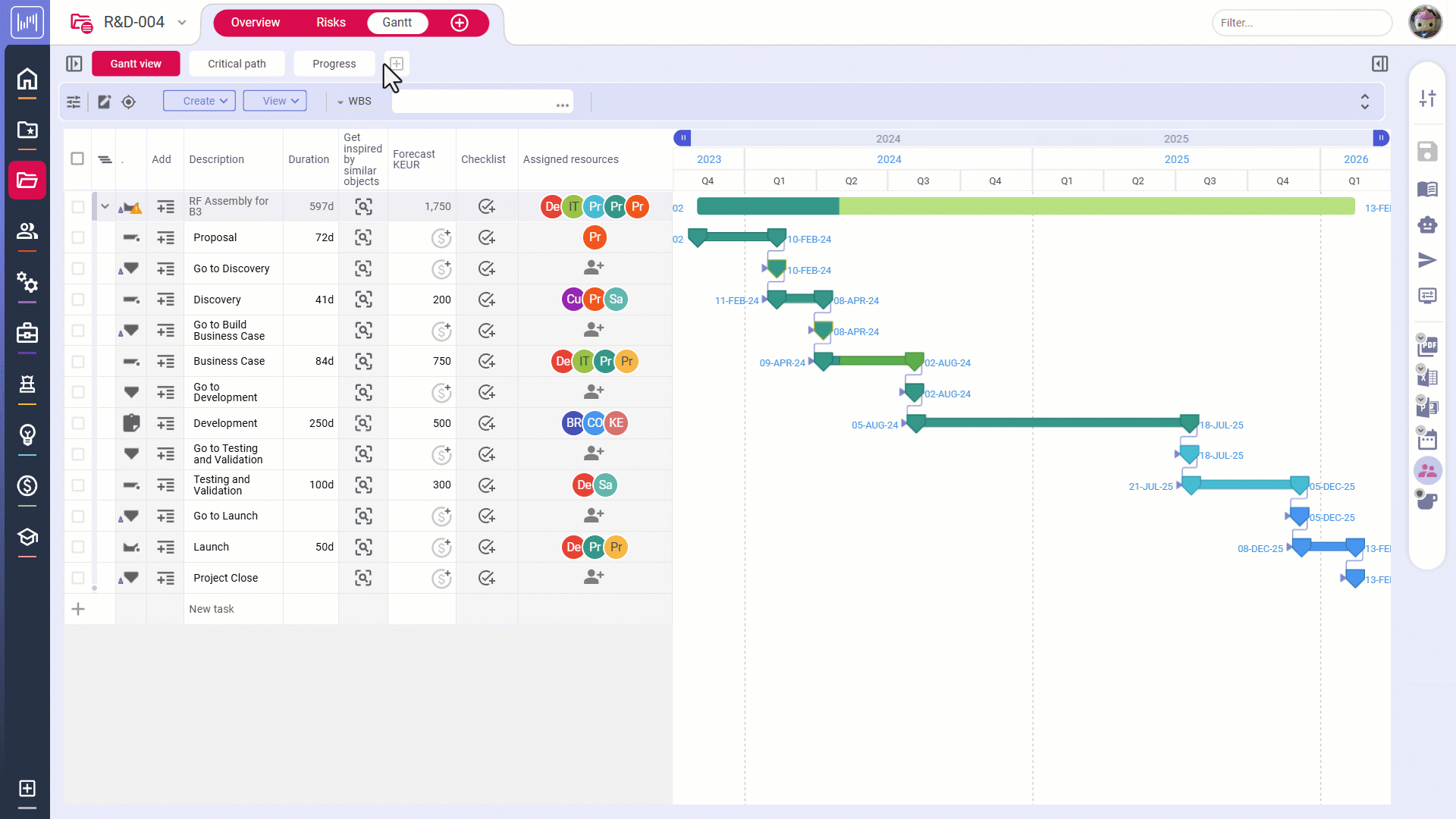Open the Create dropdown
The image size is (1456, 819).
point(199,101)
